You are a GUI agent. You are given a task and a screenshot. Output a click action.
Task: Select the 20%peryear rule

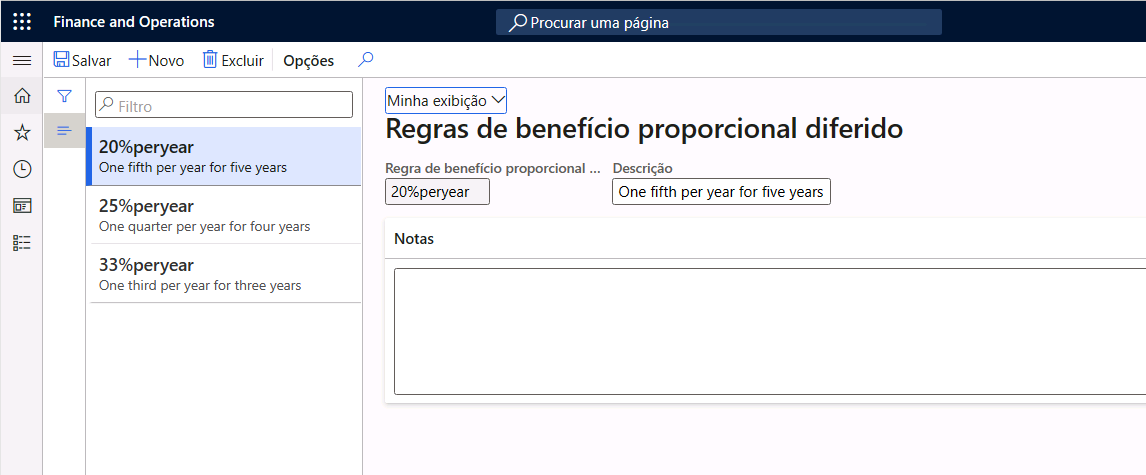pos(224,156)
